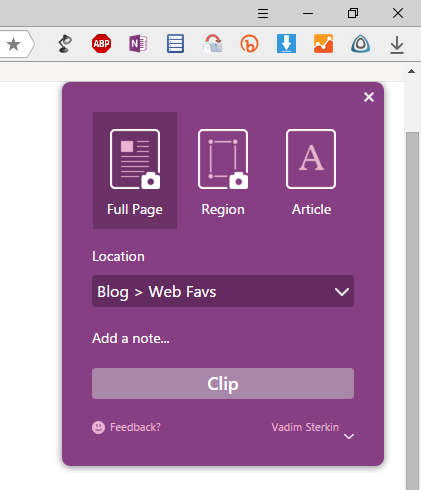Click the Clip button
Screen dimensions: 421x490
pyautogui.click(x=223, y=383)
